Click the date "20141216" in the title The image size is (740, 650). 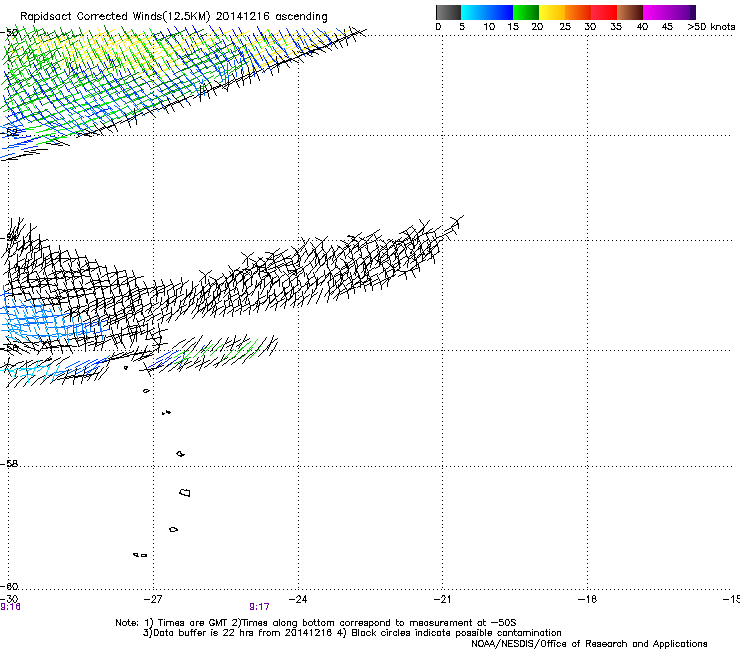click(x=243, y=17)
